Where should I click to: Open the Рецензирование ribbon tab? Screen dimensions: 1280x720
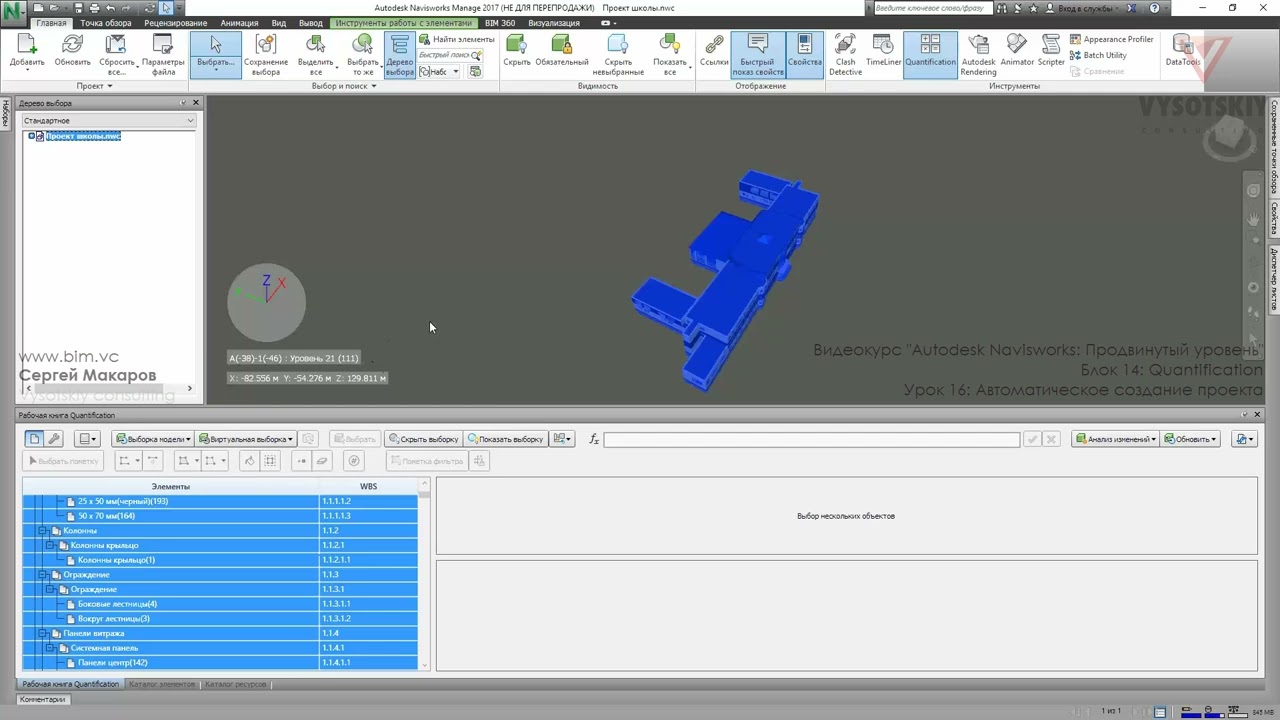pos(176,23)
